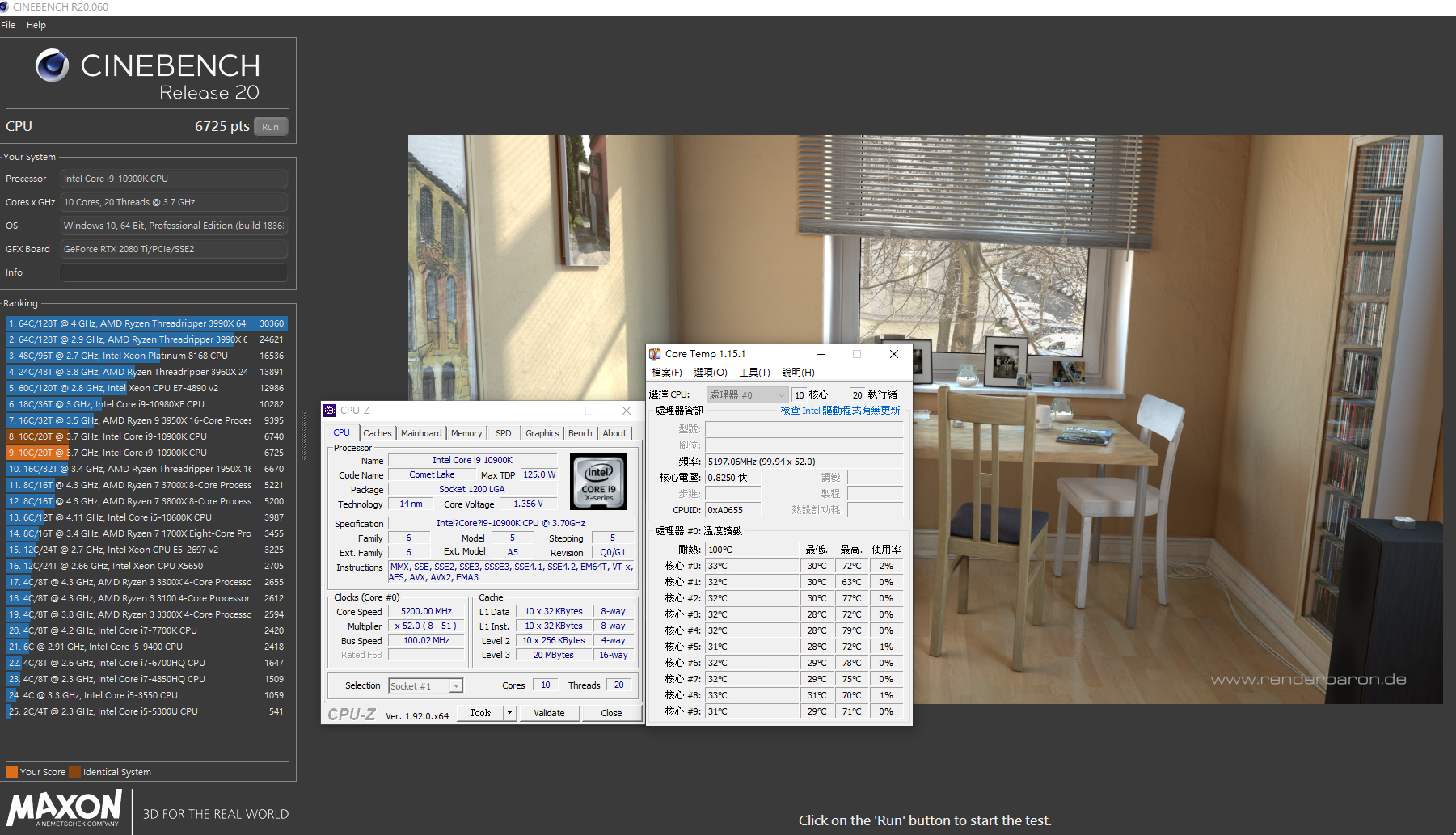Open the About tab in CPU-Z
Screen dimensions: 1456x835
(x=614, y=433)
